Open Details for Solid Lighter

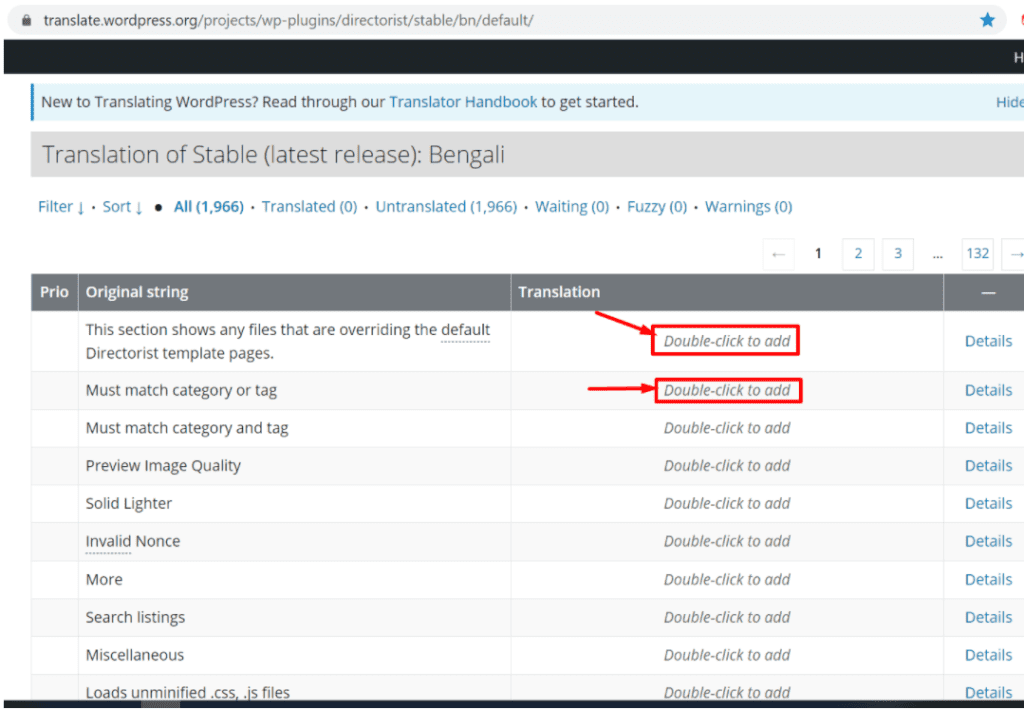tap(988, 504)
